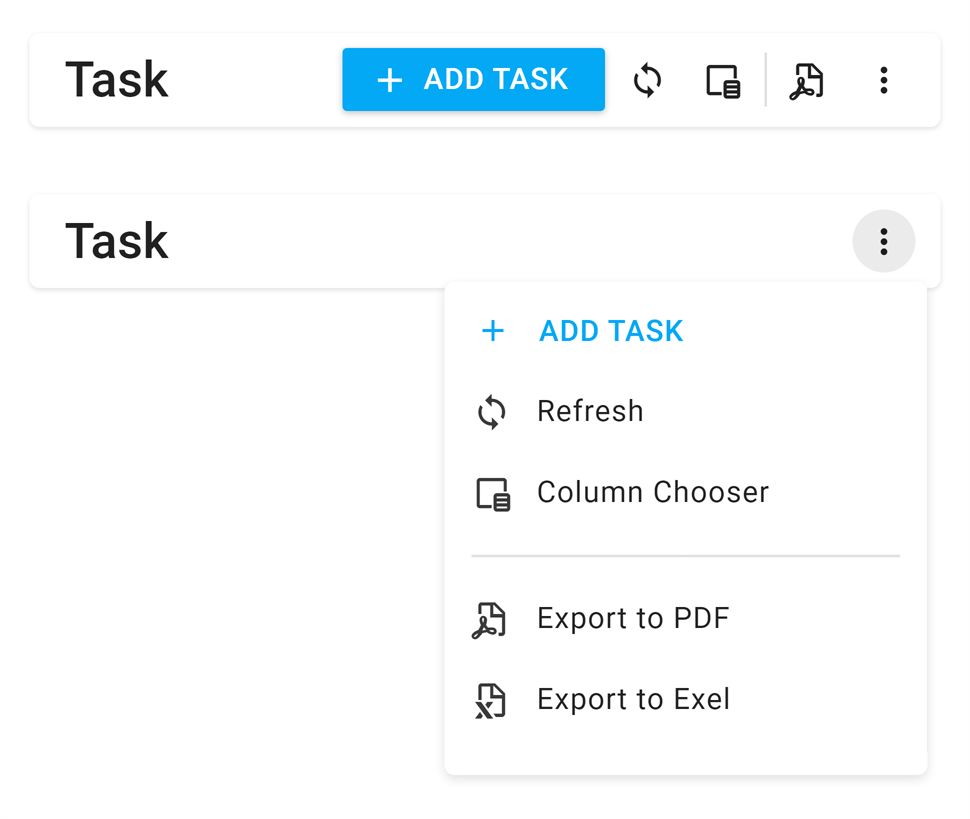Image resolution: width=970 pixels, height=819 pixels.
Task: Select Column Chooser text in the overflow menu
Action: pos(653,492)
